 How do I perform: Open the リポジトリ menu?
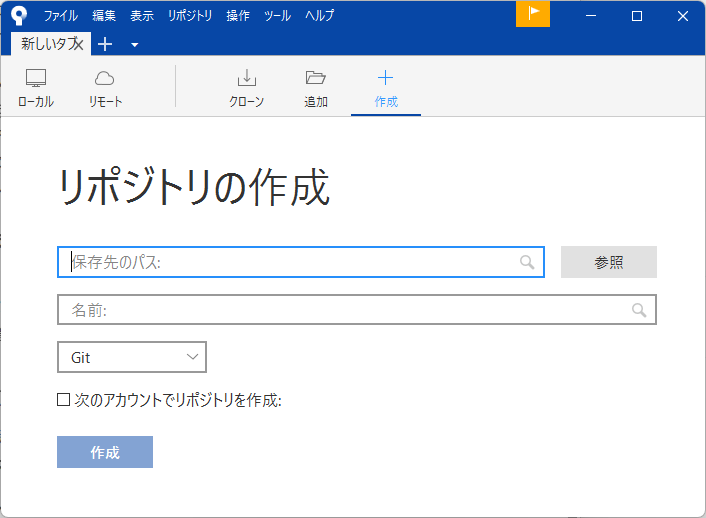pyautogui.click(x=190, y=16)
